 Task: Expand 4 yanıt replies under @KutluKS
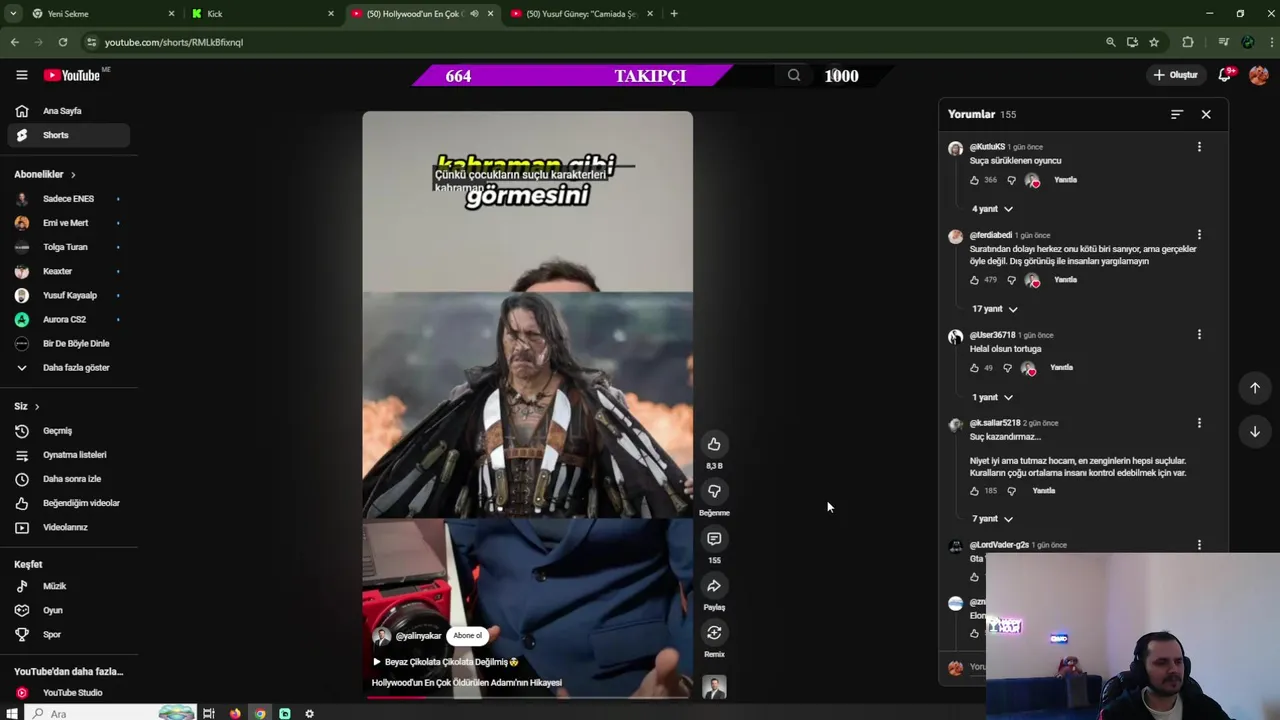[992, 209]
